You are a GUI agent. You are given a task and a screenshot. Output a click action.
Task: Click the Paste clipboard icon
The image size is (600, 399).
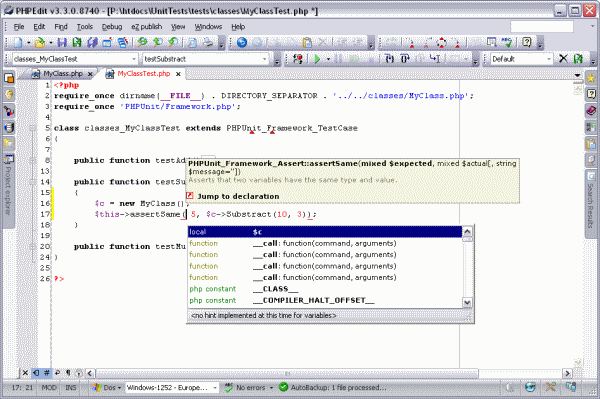click(307, 42)
